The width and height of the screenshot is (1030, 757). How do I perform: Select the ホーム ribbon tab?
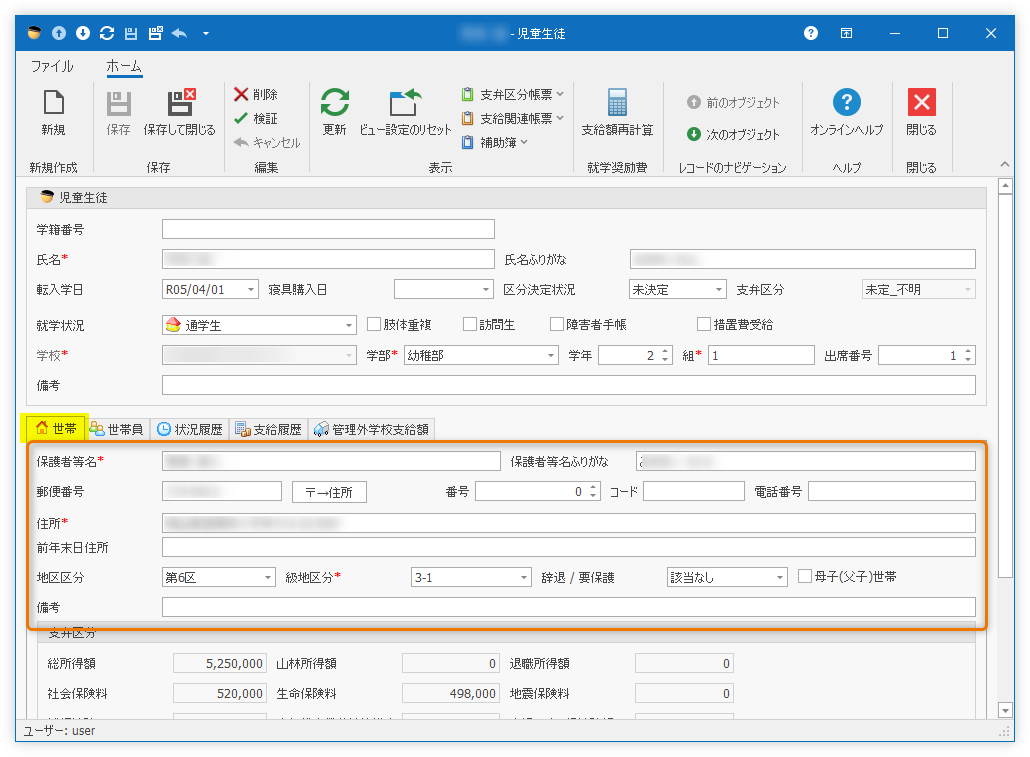point(124,66)
